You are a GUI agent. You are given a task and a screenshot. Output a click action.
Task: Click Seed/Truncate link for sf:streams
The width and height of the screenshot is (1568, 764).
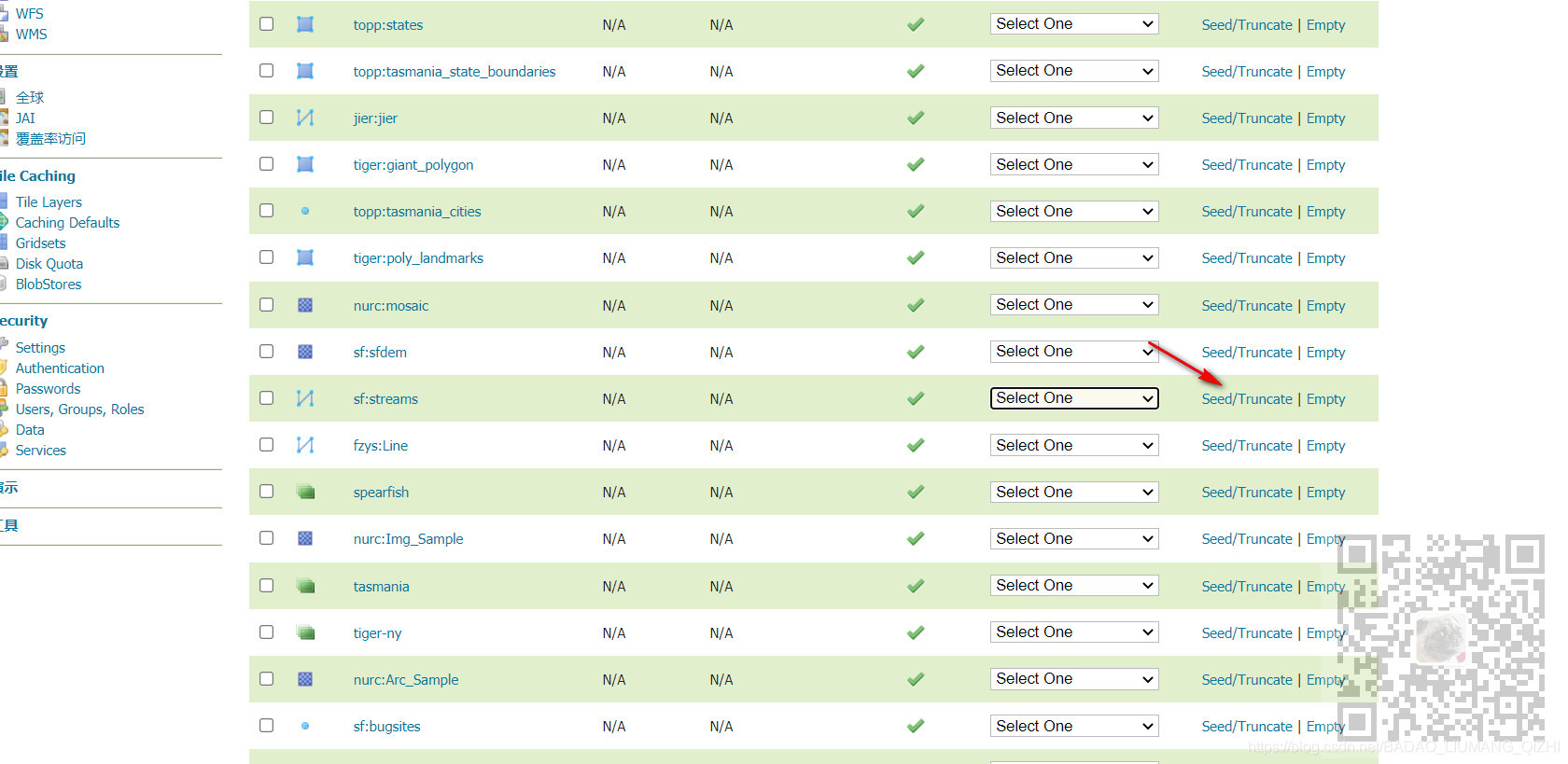(1247, 398)
